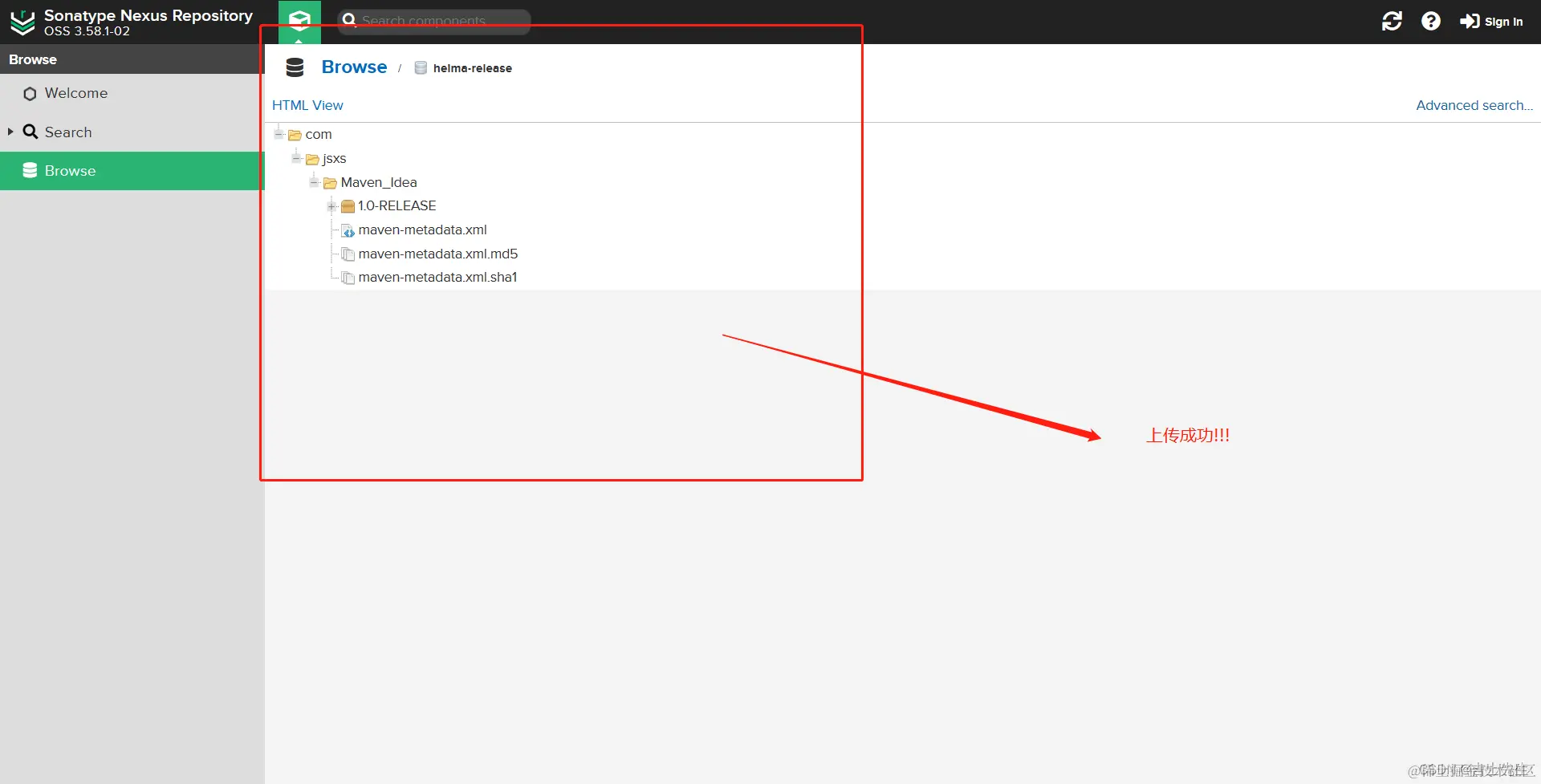Viewport: 1541px width, 784px height.
Task: Click the maven-metadata.xml file icon
Action: pyautogui.click(x=348, y=231)
